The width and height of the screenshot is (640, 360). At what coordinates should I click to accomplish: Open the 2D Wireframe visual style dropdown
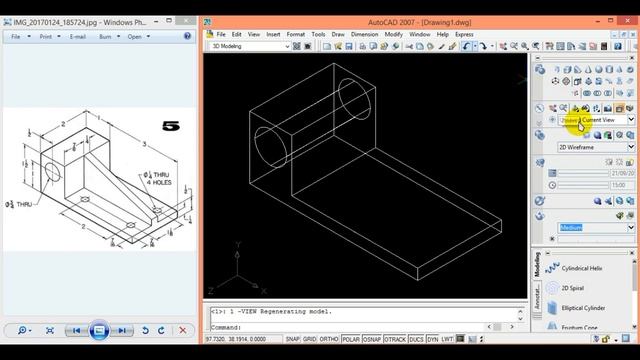coord(631,147)
